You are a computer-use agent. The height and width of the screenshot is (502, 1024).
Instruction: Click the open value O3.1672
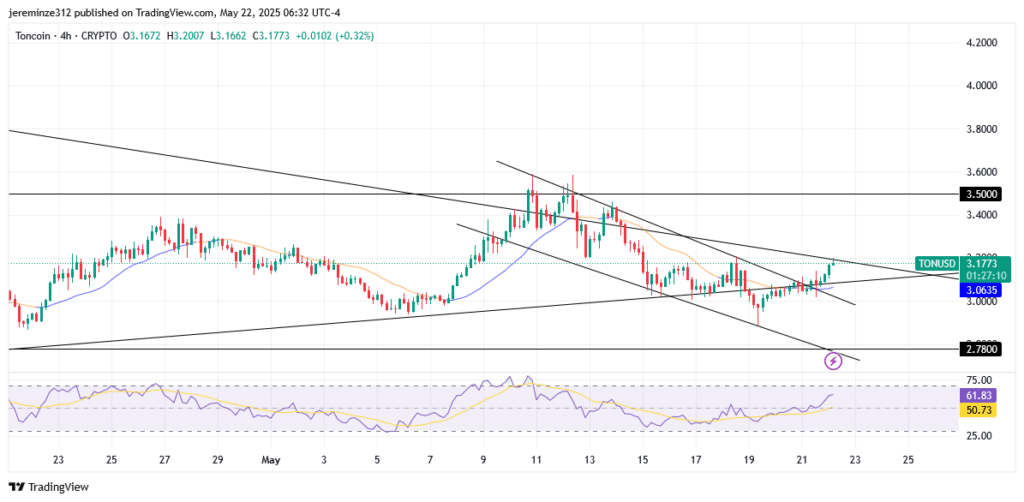pyautogui.click(x=142, y=36)
